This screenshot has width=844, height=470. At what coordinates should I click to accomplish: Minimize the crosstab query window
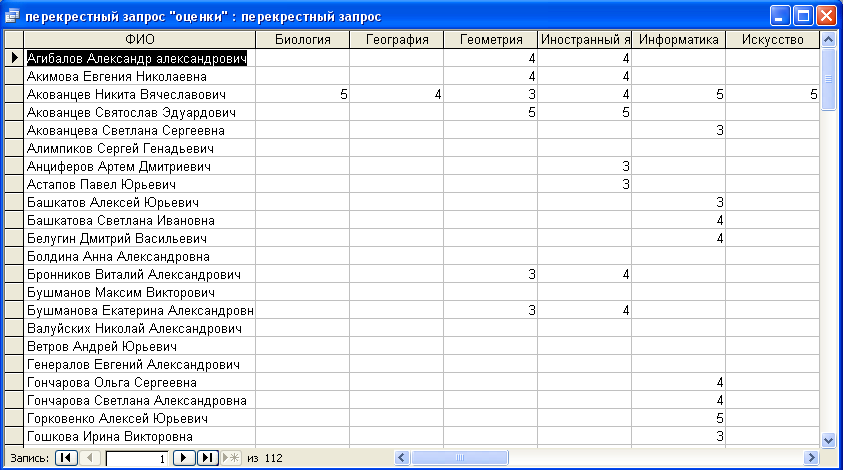[x=779, y=16]
